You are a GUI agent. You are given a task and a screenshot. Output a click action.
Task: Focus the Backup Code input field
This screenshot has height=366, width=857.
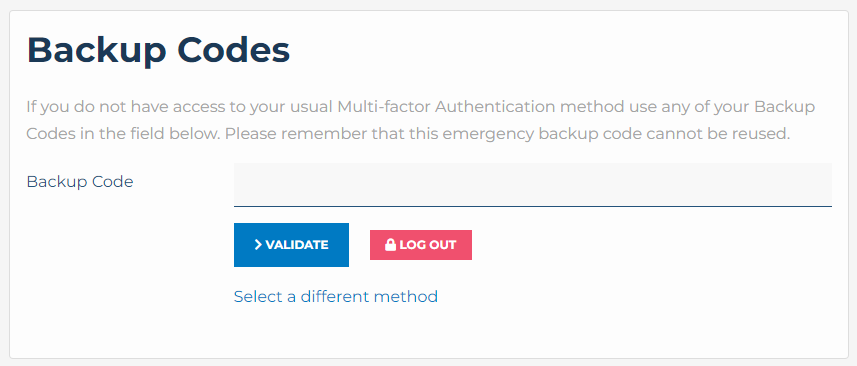point(533,185)
